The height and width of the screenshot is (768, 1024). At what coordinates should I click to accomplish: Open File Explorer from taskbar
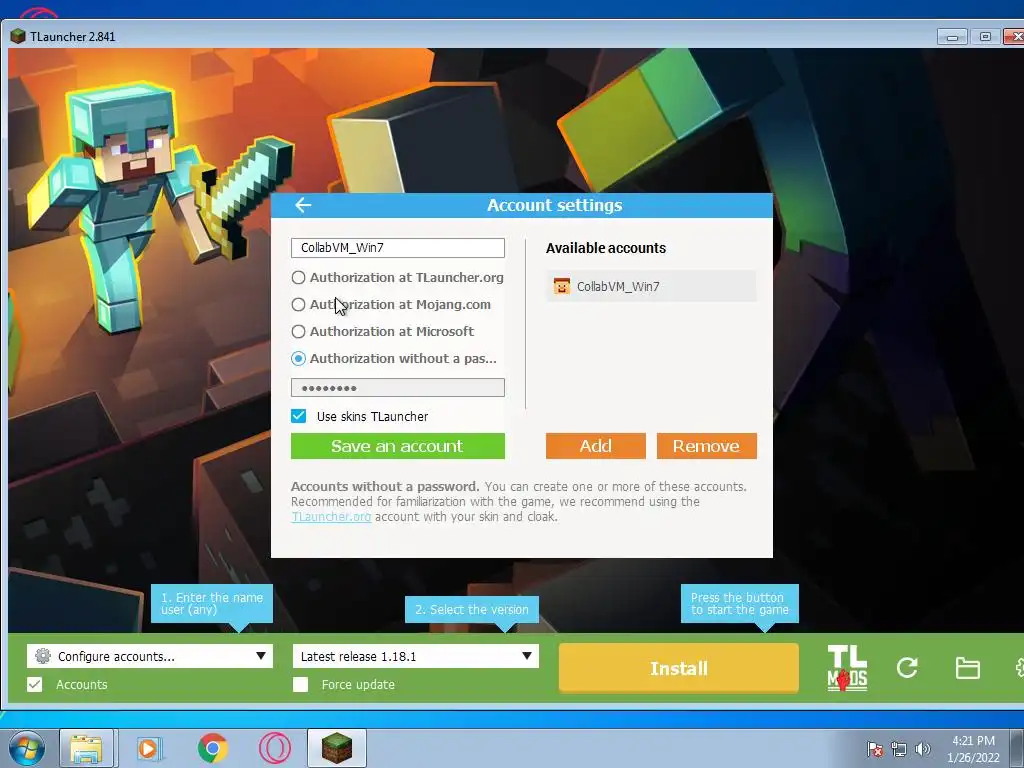[86, 748]
